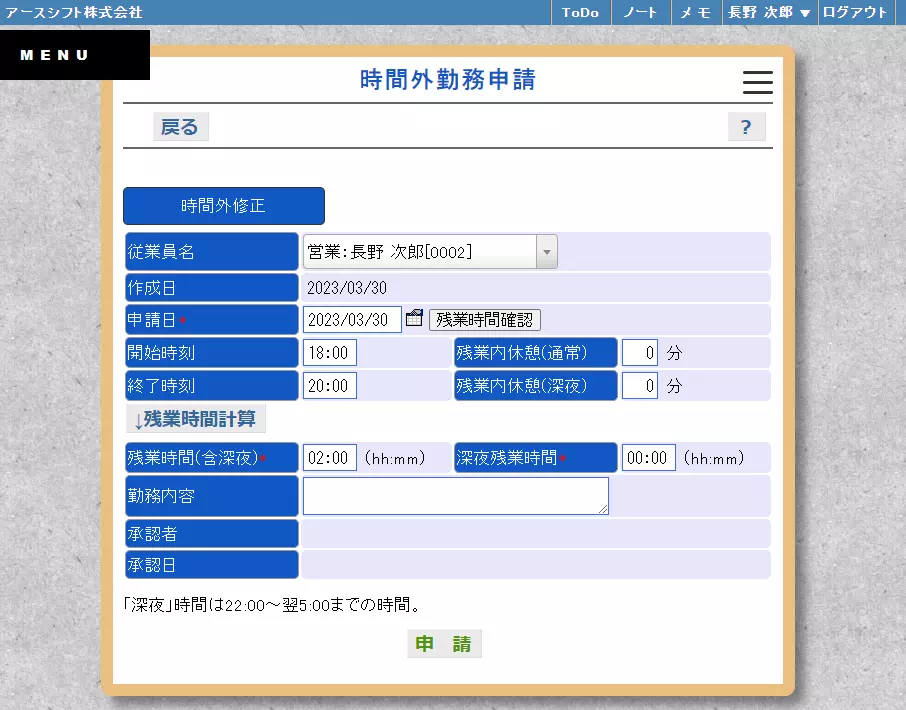
Task: Expand the employee dropdown showing 営業:長野 次郎[0002]
Action: [546, 251]
